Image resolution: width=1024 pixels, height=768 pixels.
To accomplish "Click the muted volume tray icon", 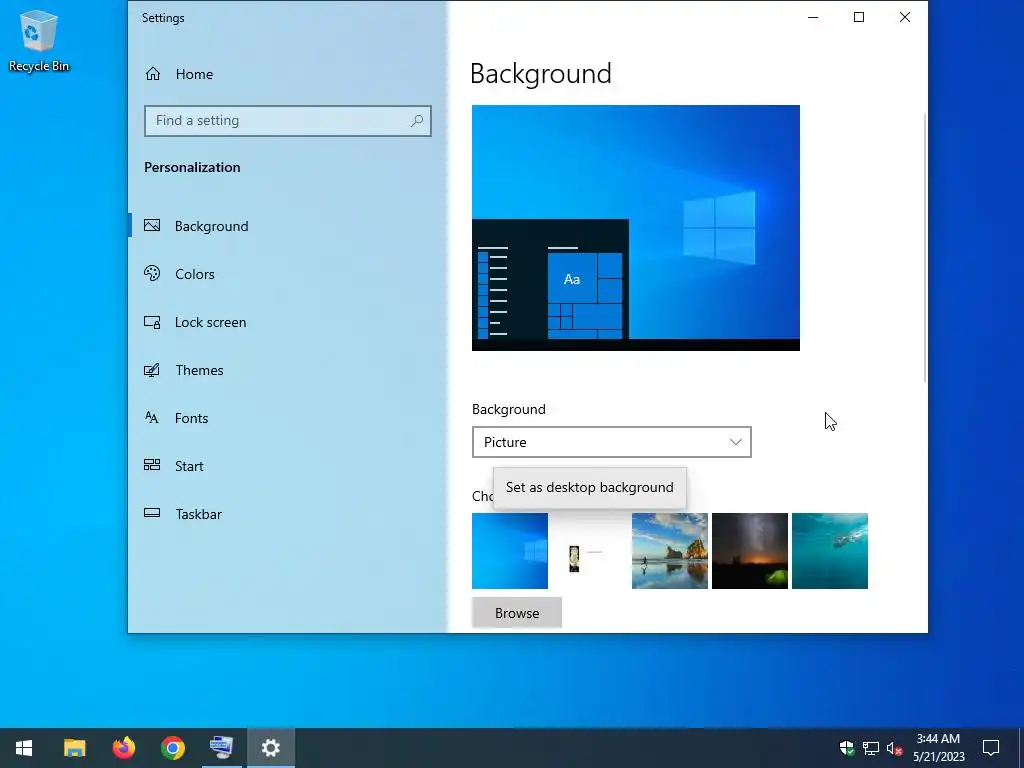I will [x=894, y=748].
